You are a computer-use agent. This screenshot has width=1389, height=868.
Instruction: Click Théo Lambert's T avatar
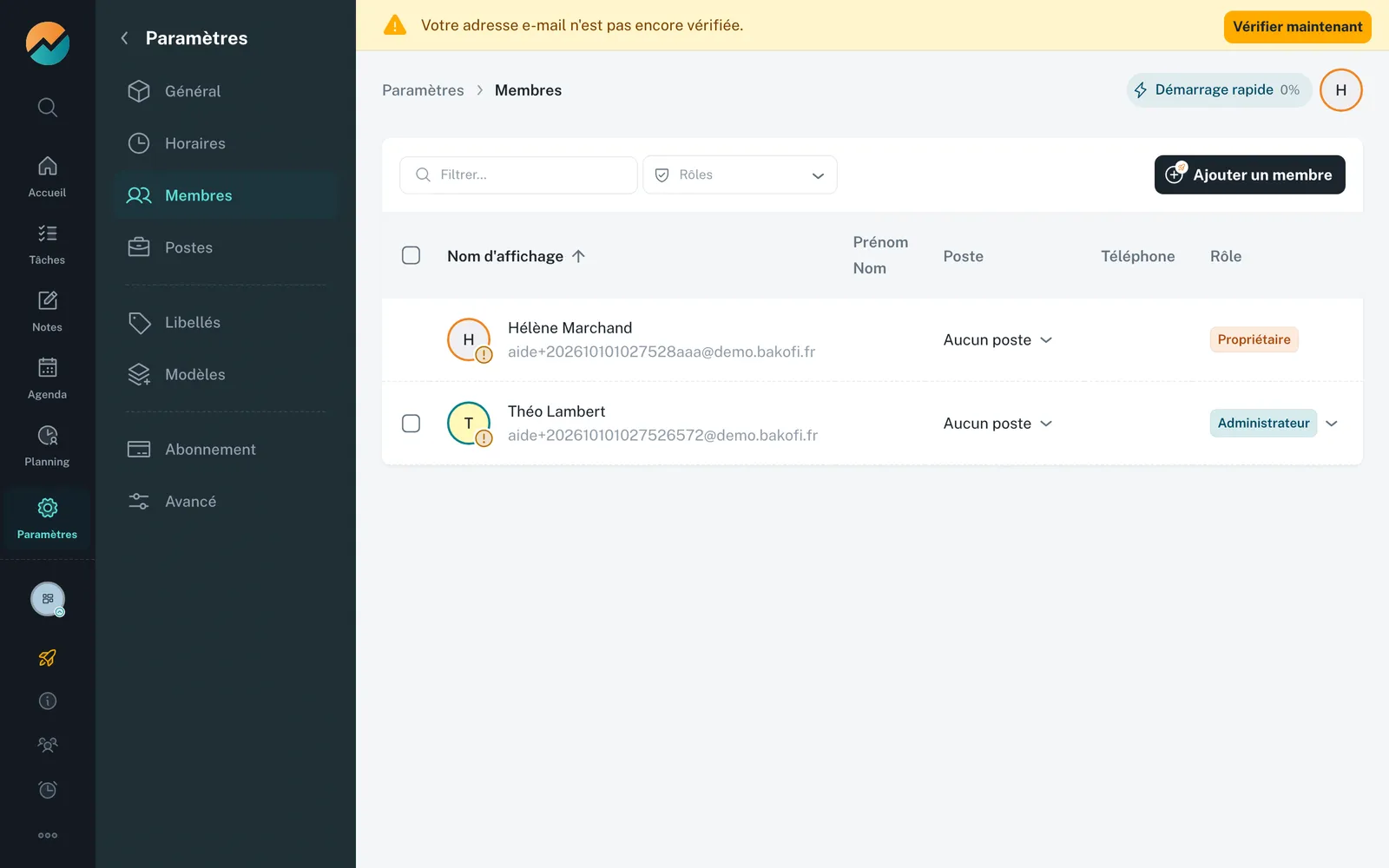point(469,424)
